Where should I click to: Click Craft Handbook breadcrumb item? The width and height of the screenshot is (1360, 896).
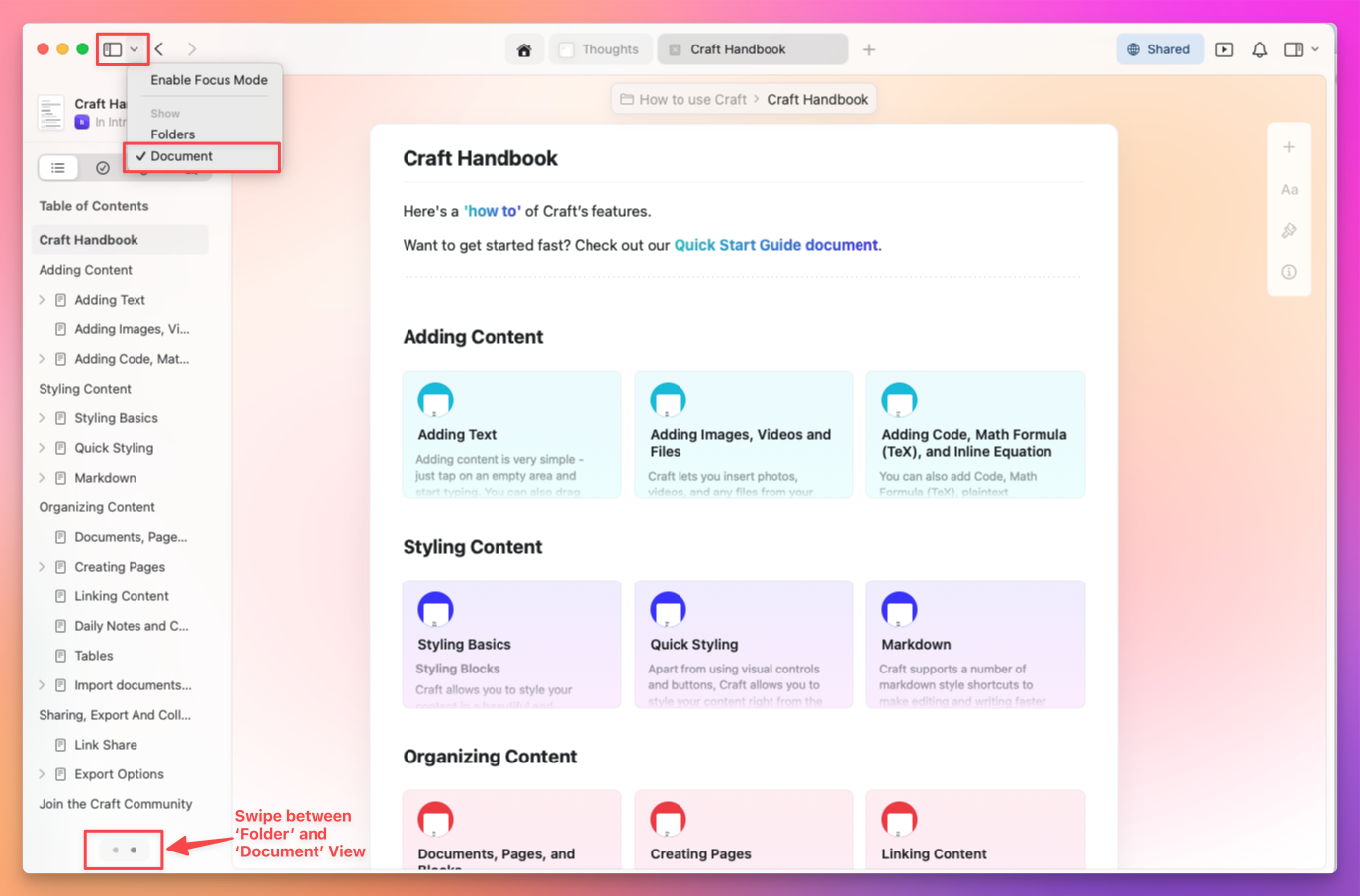click(x=817, y=99)
